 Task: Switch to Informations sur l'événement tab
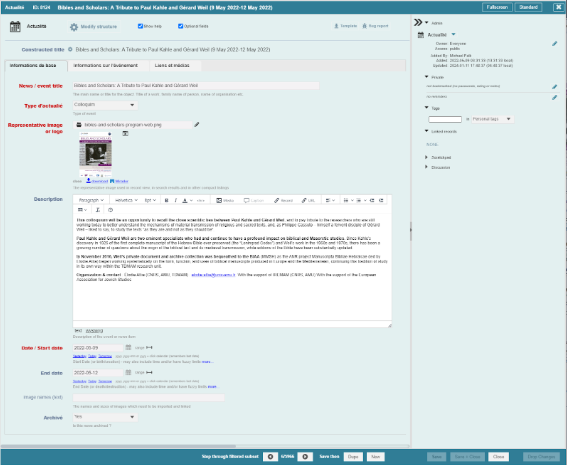[108, 66]
